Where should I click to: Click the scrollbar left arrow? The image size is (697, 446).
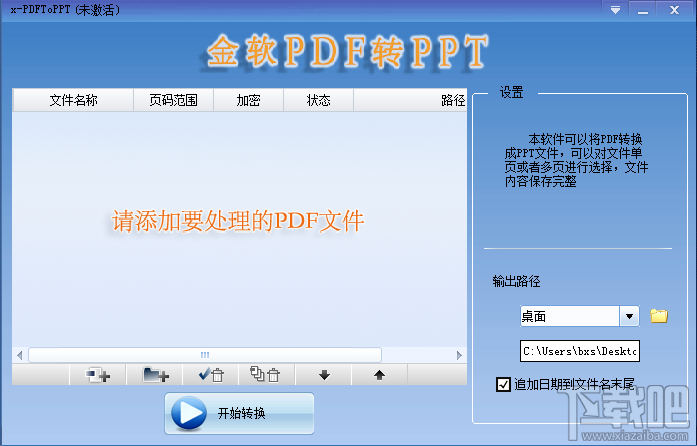[20, 355]
